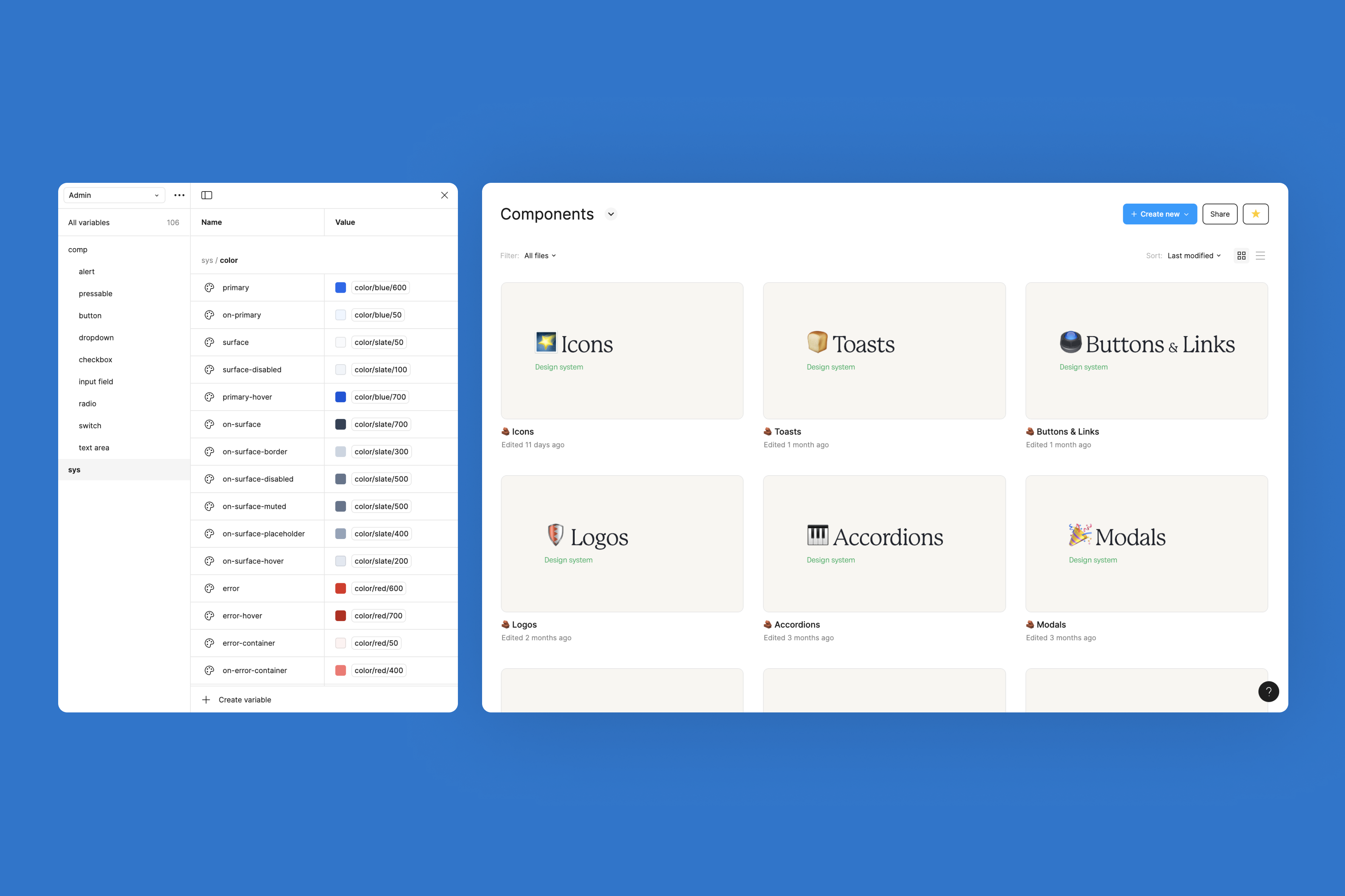Click the palette icon beside primary variable

pos(210,287)
